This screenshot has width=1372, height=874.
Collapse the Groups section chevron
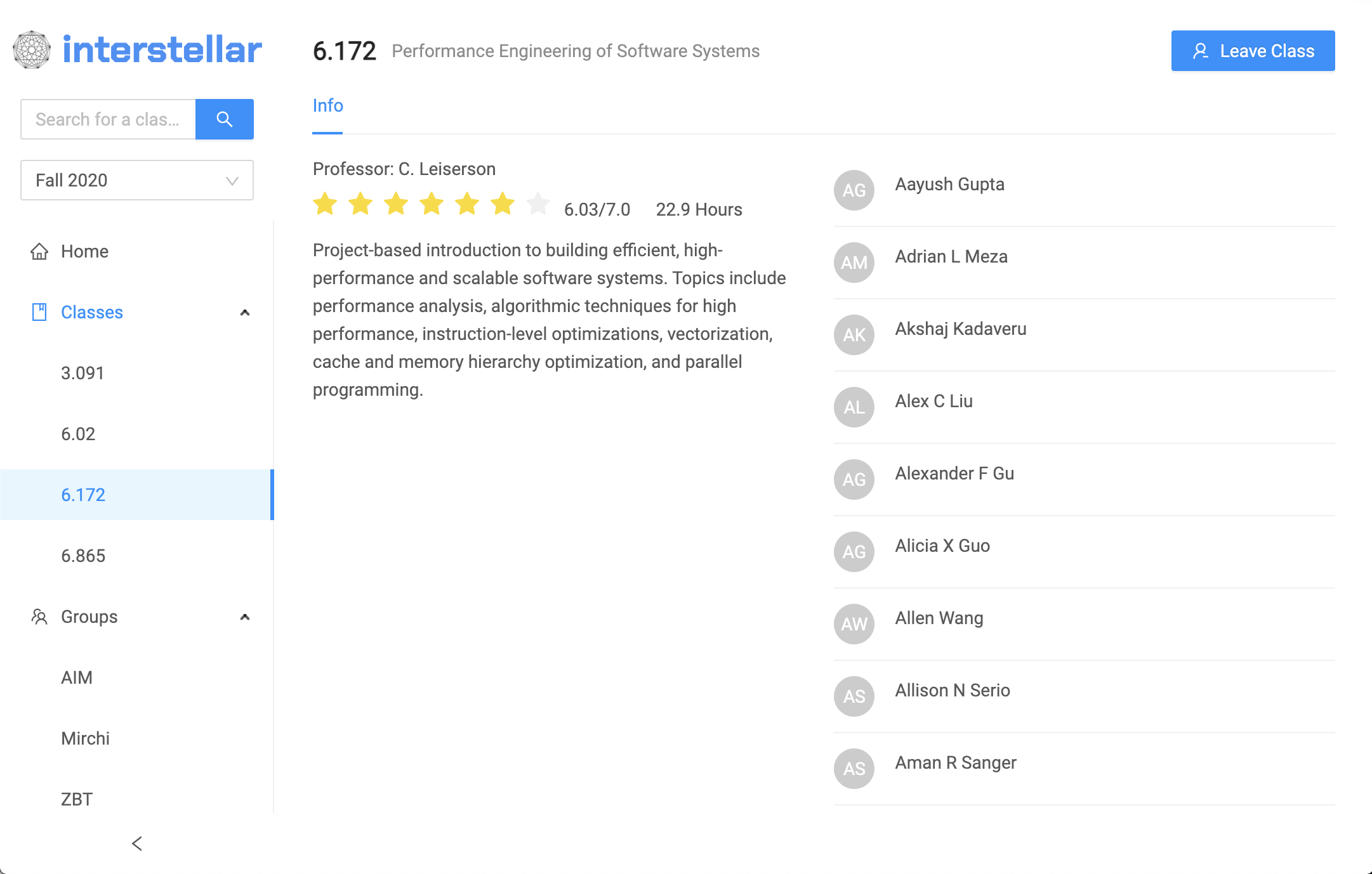[x=245, y=617]
